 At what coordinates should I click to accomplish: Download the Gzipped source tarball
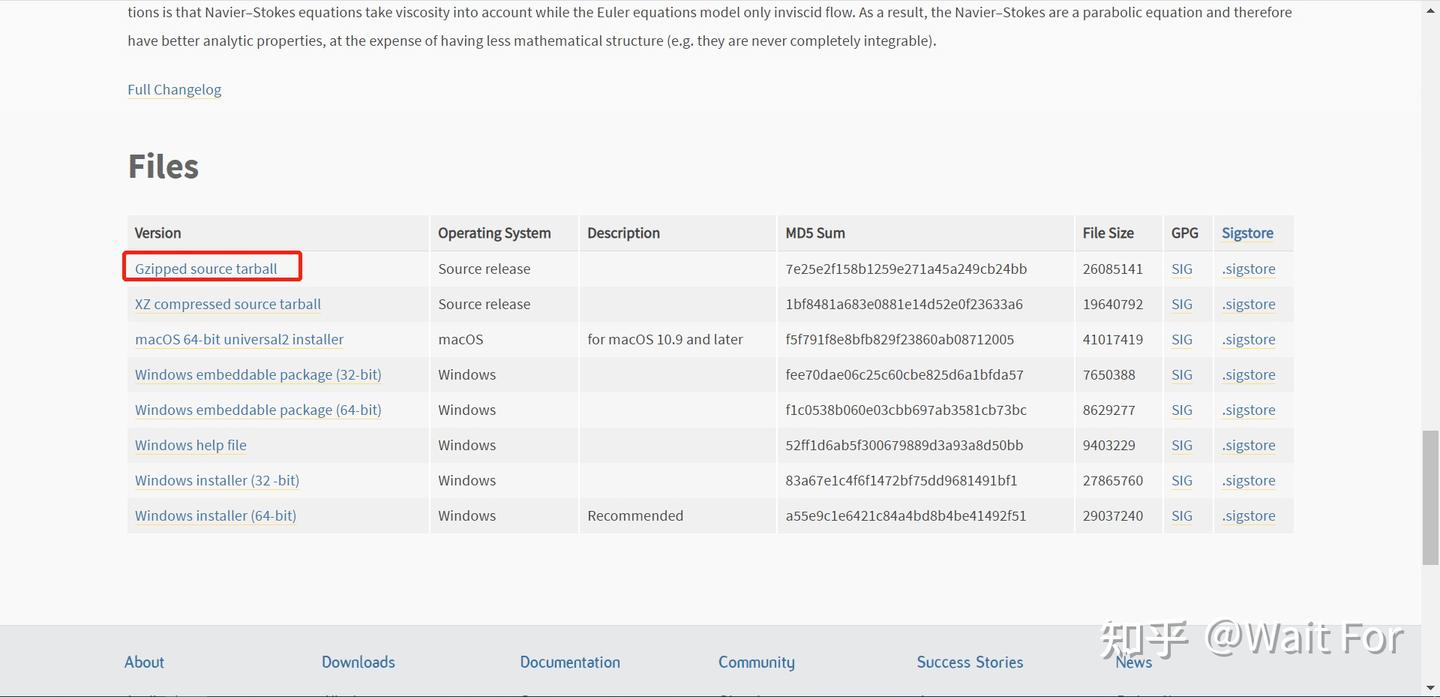pyautogui.click(x=206, y=268)
